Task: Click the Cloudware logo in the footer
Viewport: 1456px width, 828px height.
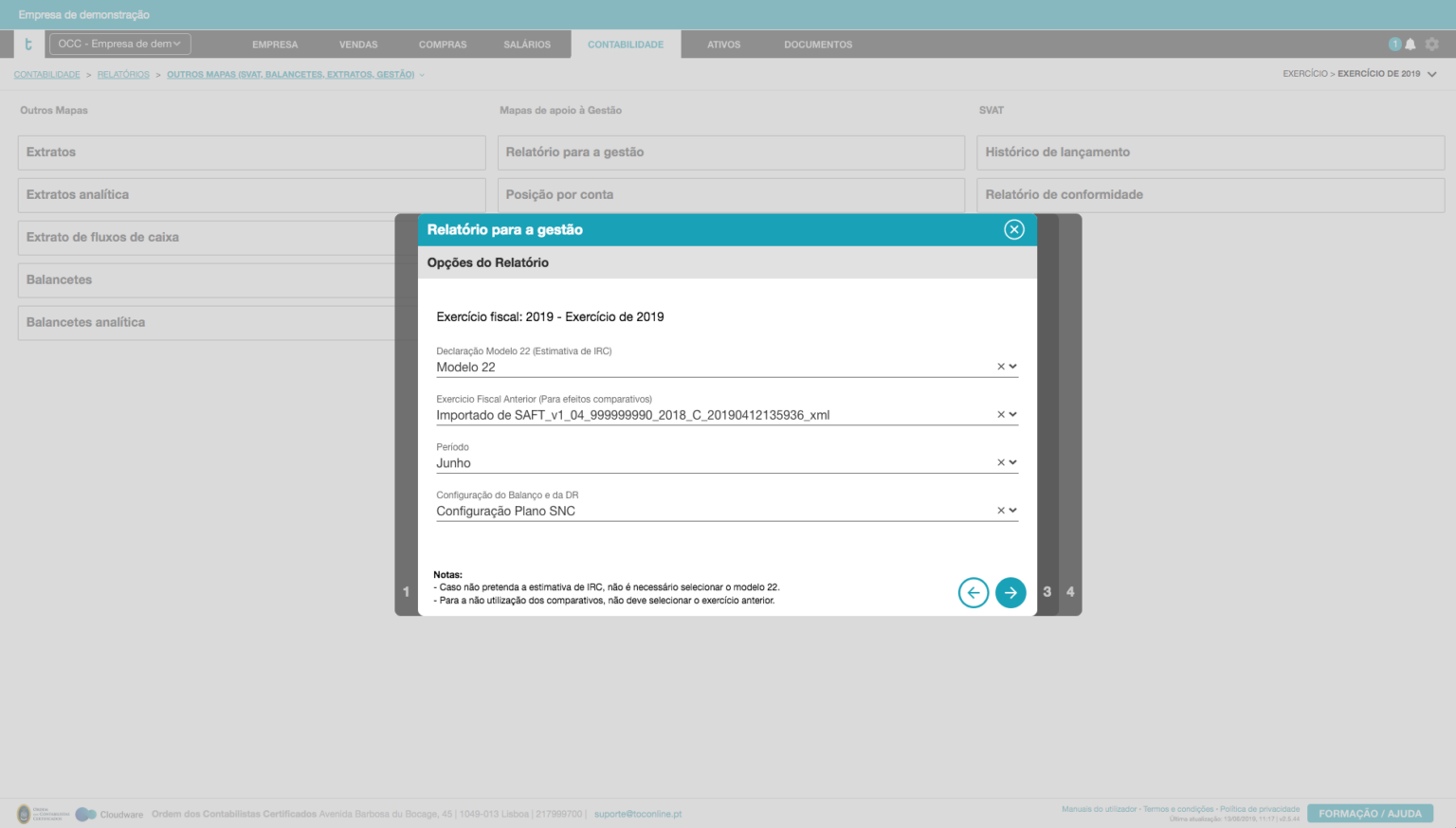Action: 87,813
